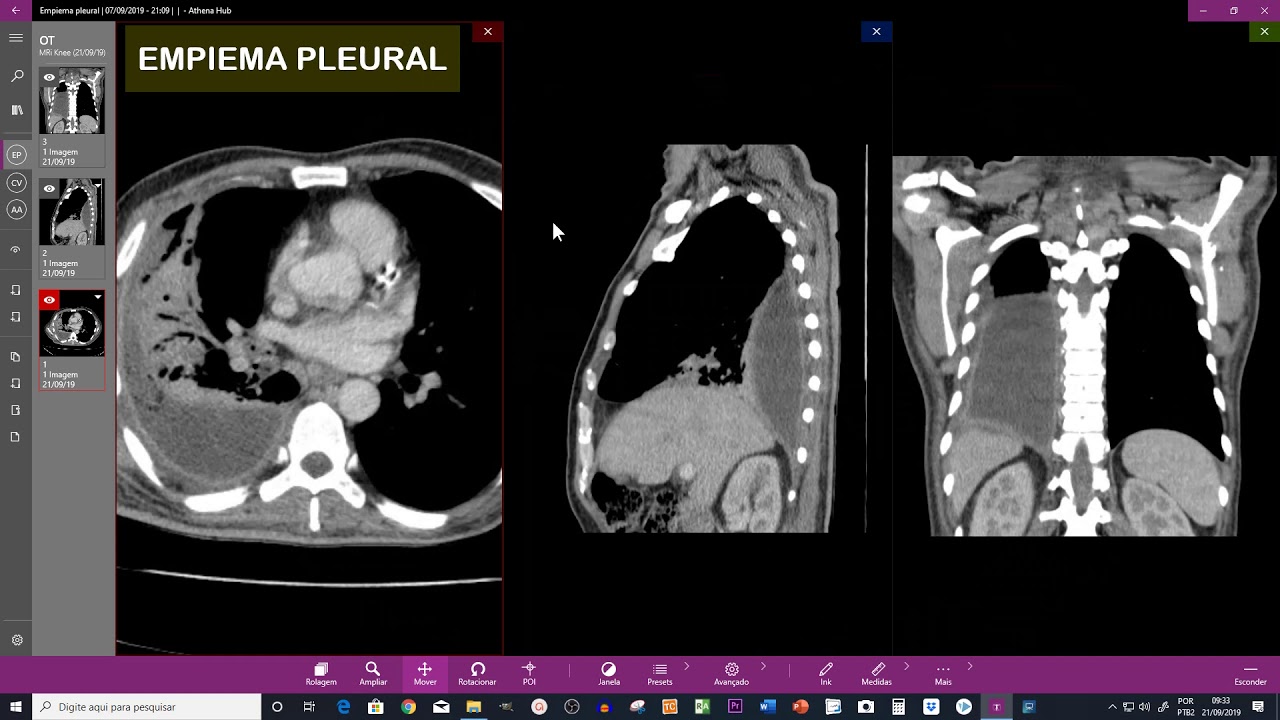Open dropdown arrow on series 2 thumbnail
The height and width of the screenshot is (720, 1280).
tap(98, 186)
